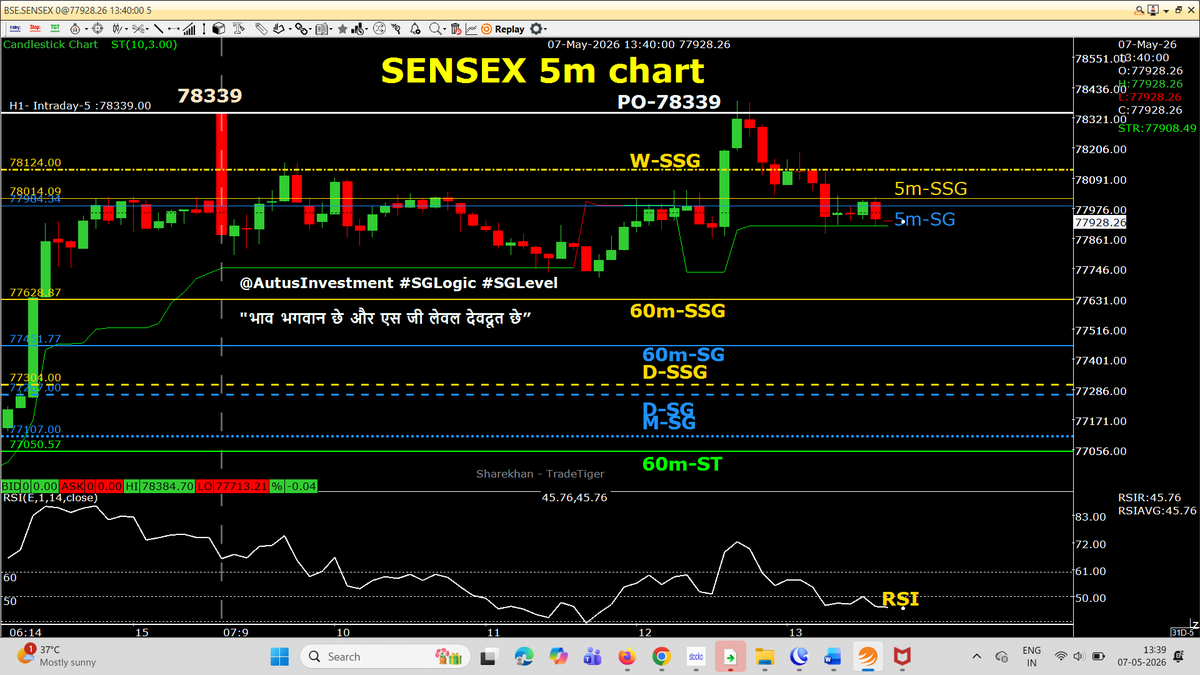Click the TGT target marker icon
The image size is (1200, 675).
point(55,29)
